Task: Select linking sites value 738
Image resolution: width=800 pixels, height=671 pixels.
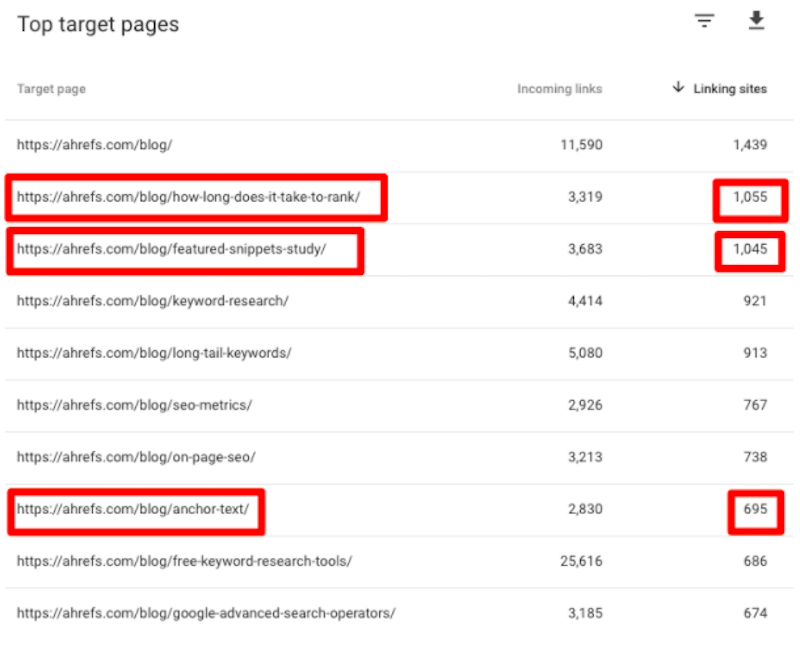Action: click(x=755, y=457)
